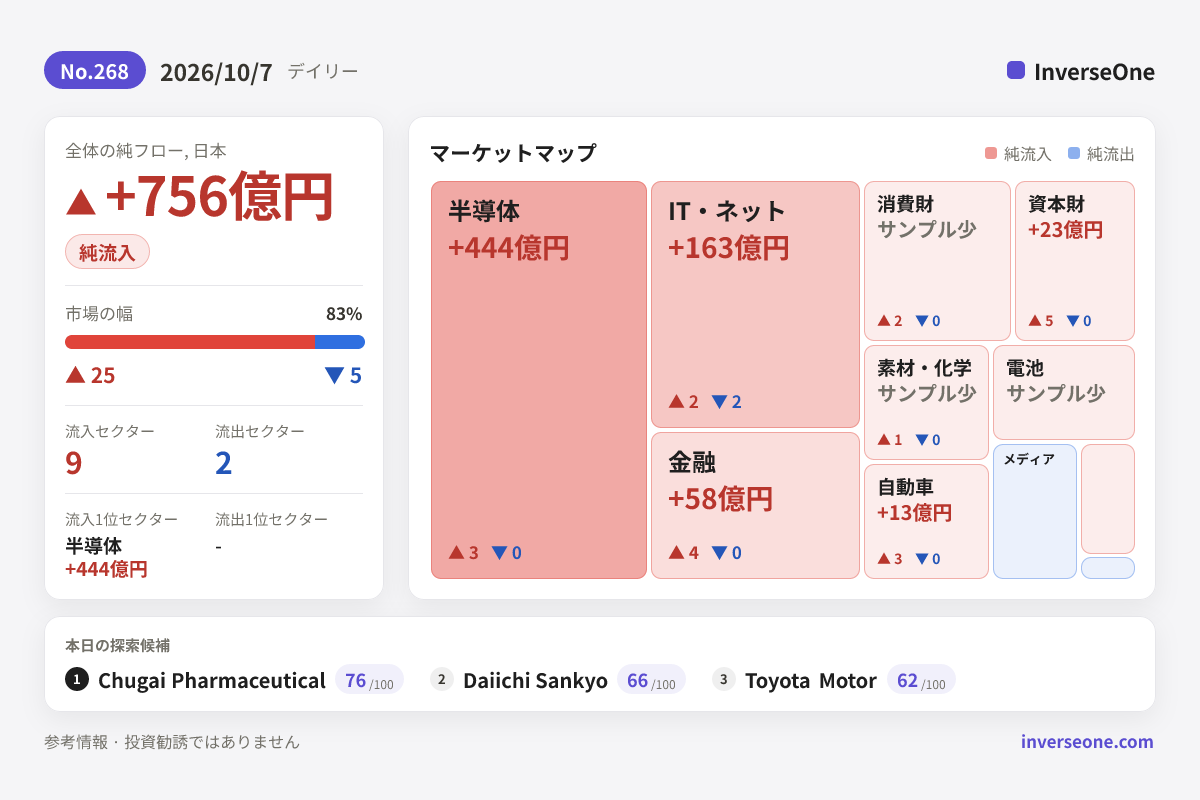Click the blue down triangle in IT・ネット tile
Screen dimensions: 1200x800
(x=718, y=402)
